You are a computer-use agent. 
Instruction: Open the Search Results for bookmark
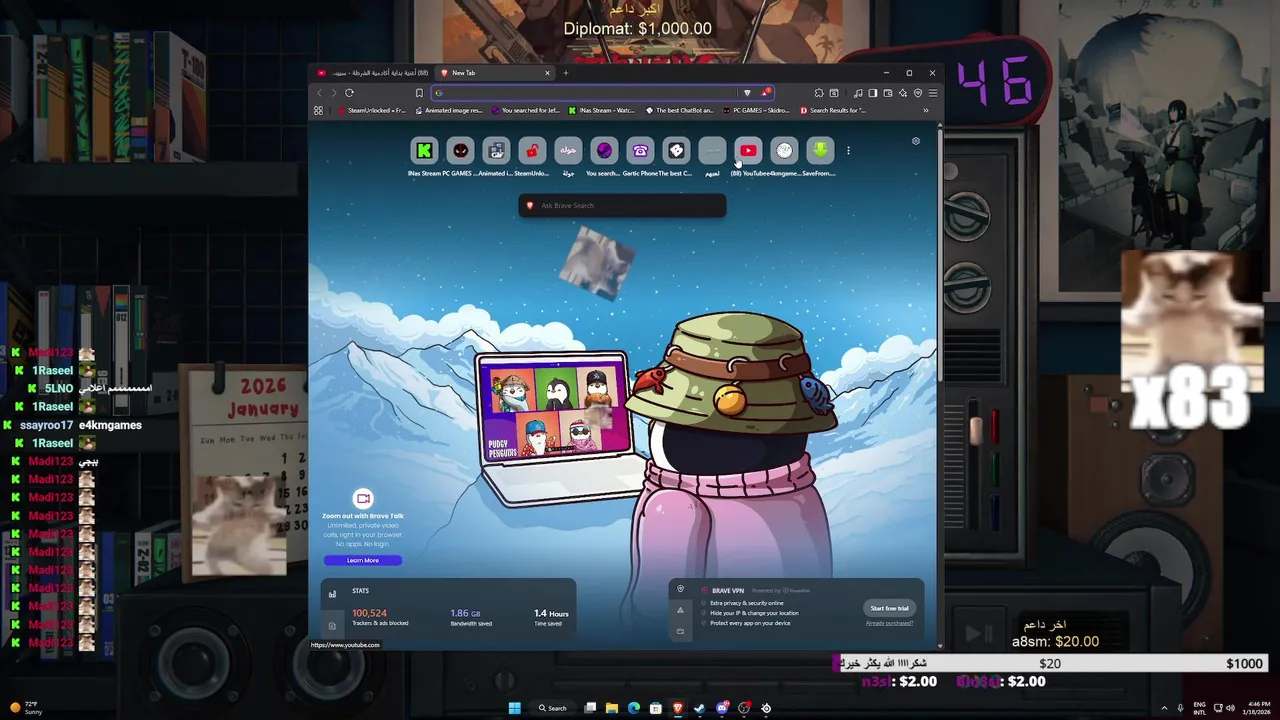833,111
